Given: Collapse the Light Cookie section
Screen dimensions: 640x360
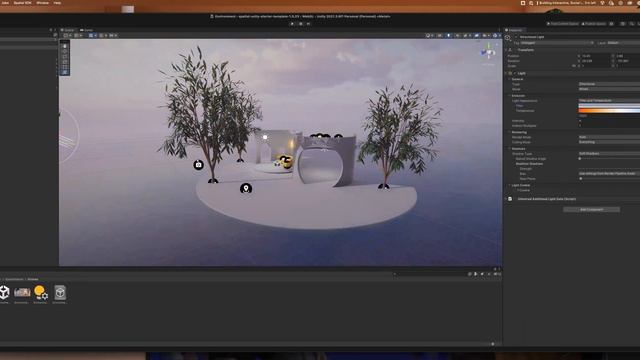Looking at the screenshot, I should [x=509, y=185].
